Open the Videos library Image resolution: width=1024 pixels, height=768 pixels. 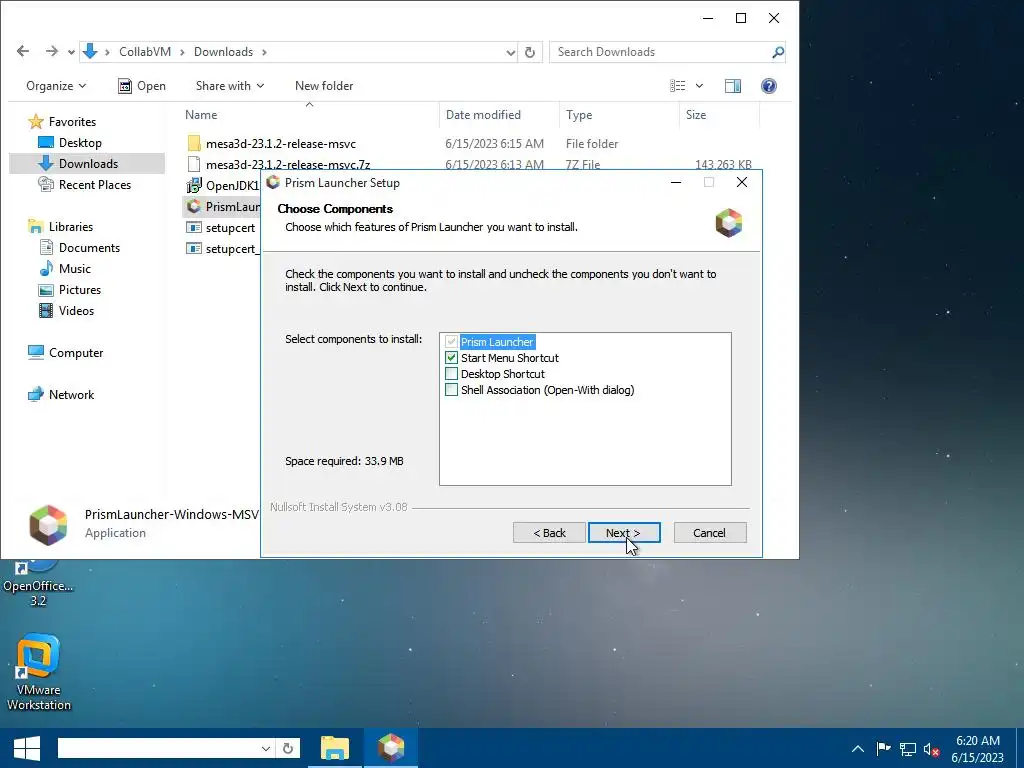pos(67,311)
